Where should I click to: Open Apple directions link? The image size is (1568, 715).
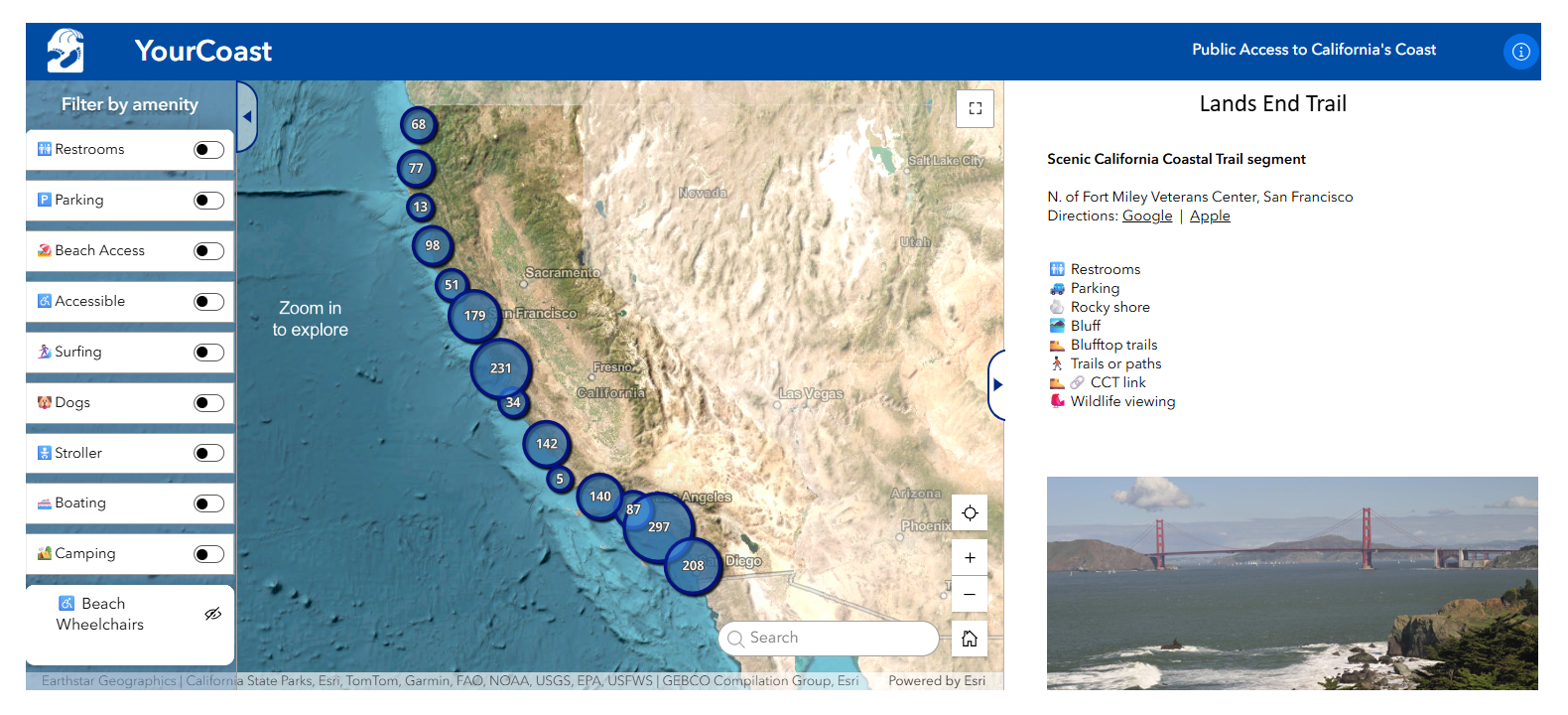click(1209, 216)
